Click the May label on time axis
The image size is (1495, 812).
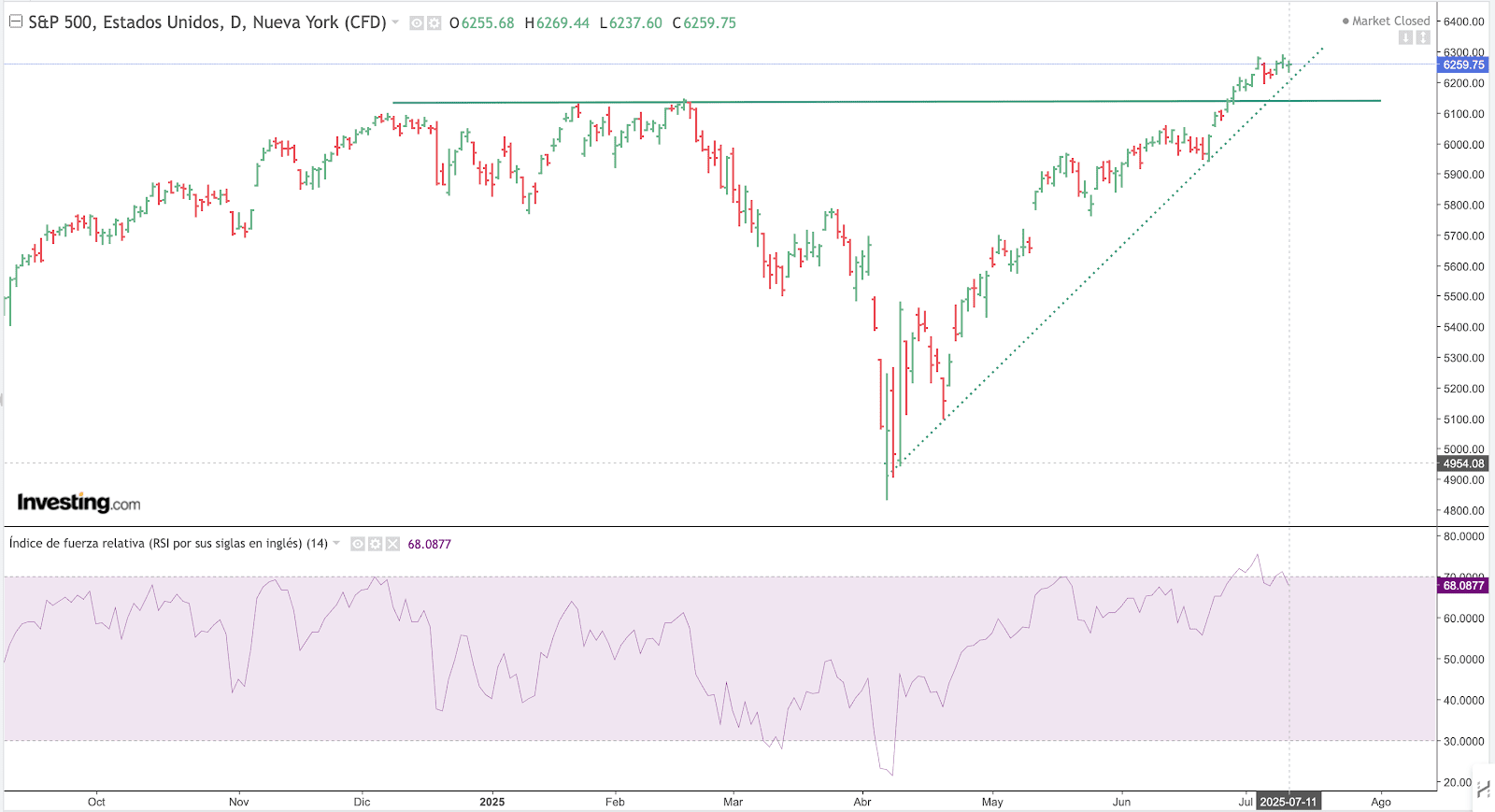pyautogui.click(x=992, y=802)
